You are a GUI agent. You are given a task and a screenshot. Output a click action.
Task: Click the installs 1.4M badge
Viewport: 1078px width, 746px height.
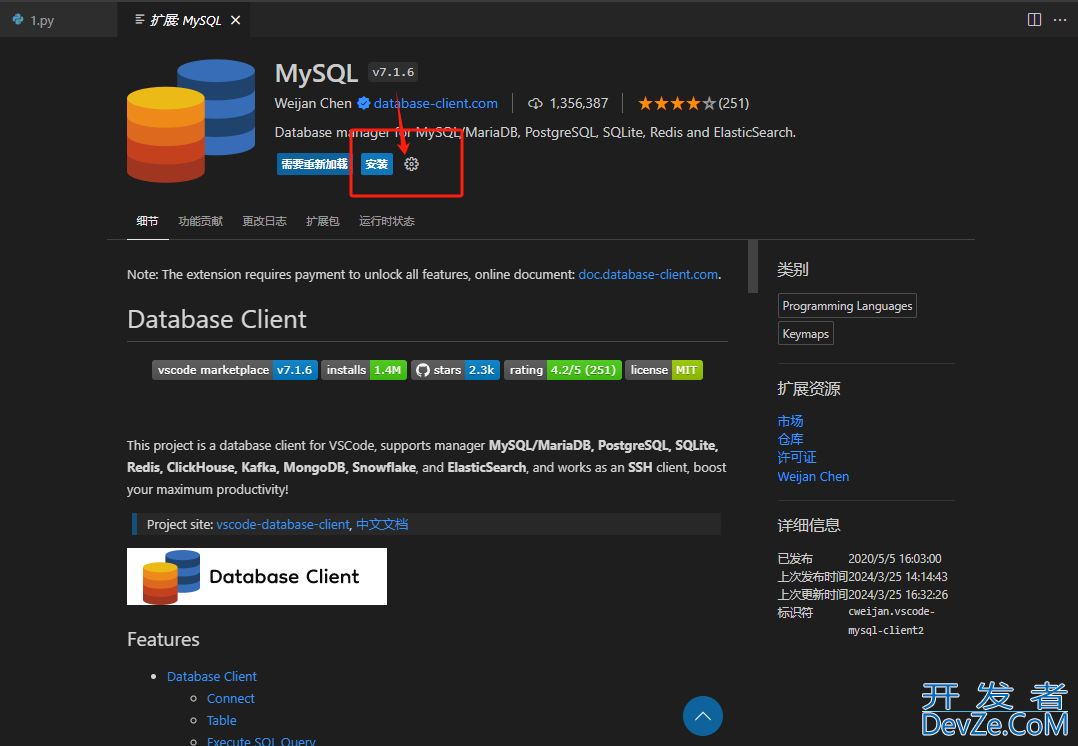pos(364,370)
